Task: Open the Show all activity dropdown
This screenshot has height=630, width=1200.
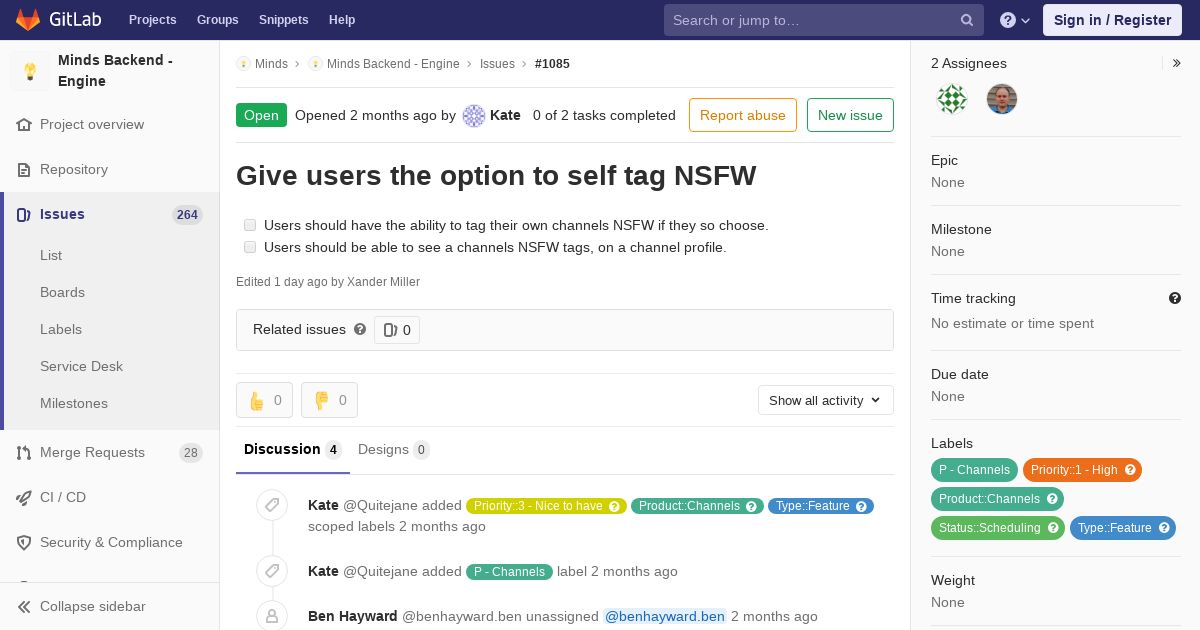Action: pyautogui.click(x=825, y=400)
